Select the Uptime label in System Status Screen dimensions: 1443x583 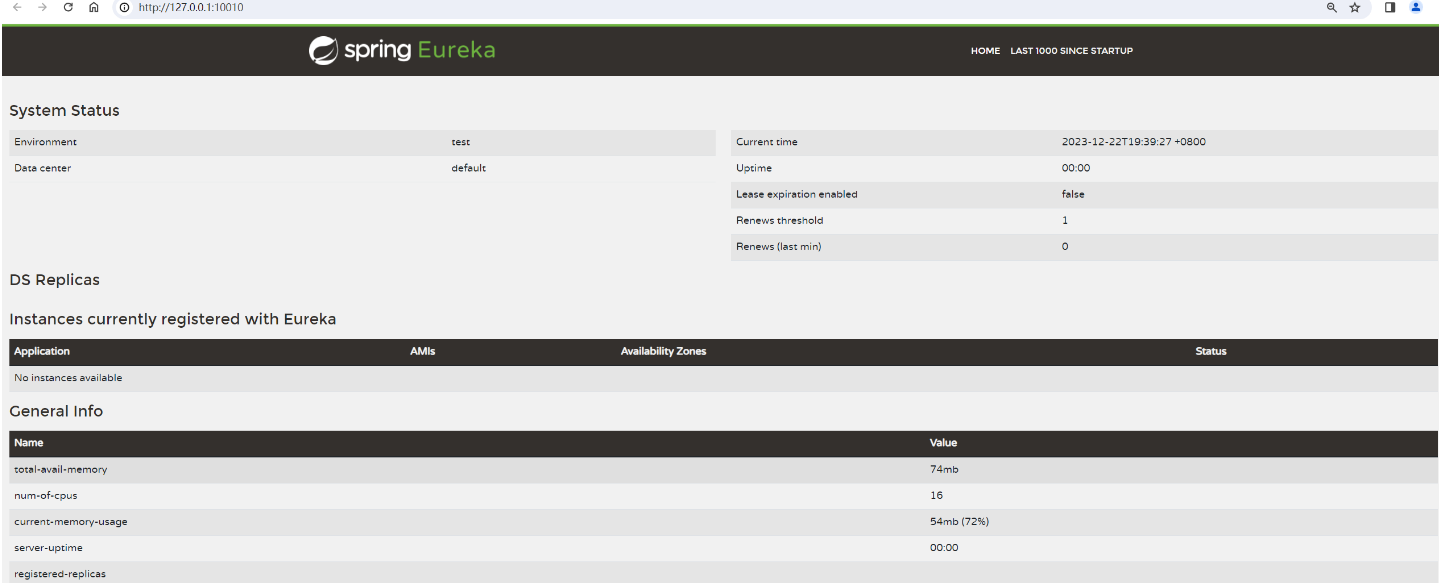pos(754,168)
